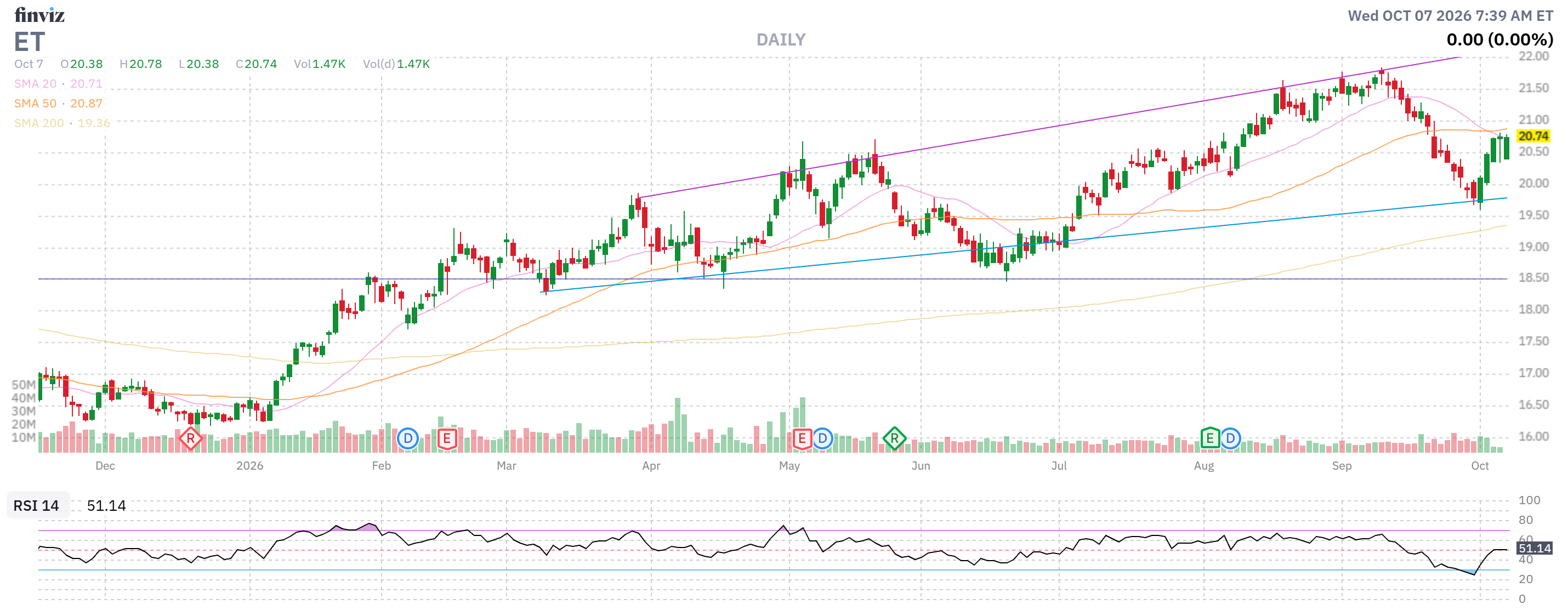Image resolution: width=1568 pixels, height=616 pixels.
Task: Click the highlighted 20.74 price tag
Action: (1533, 136)
